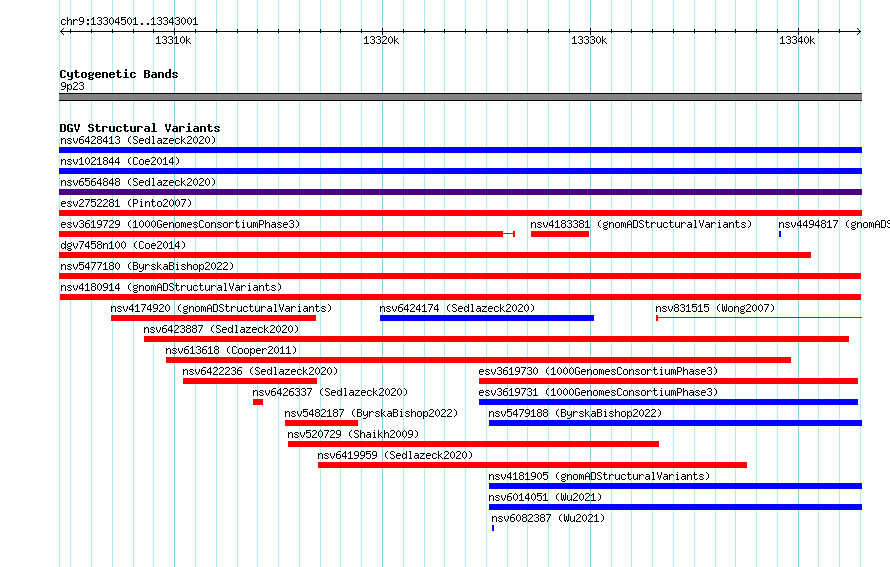Click the blue bar of esv3619731
This screenshot has height=567, width=890.
[x=668, y=402]
